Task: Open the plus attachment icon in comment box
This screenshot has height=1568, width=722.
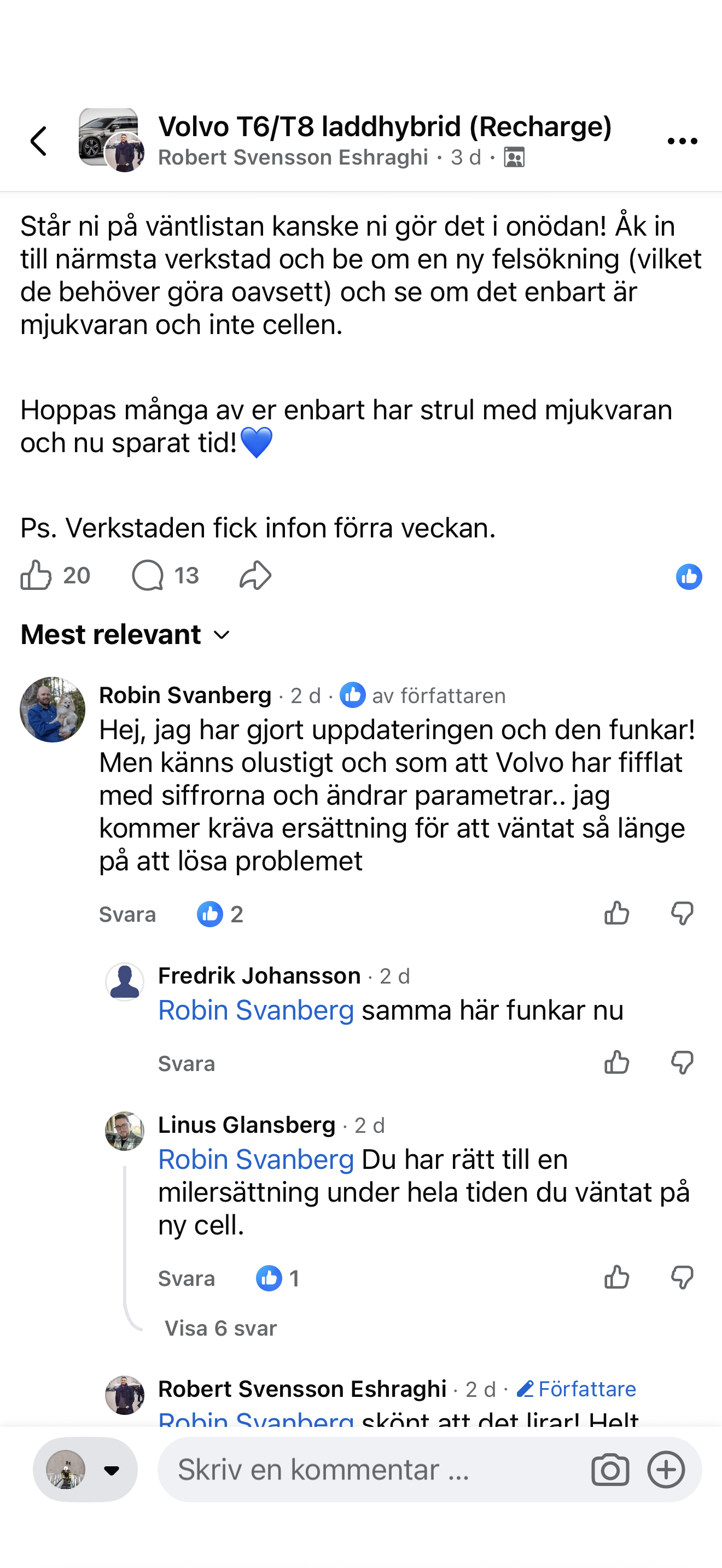Action: 666,1470
